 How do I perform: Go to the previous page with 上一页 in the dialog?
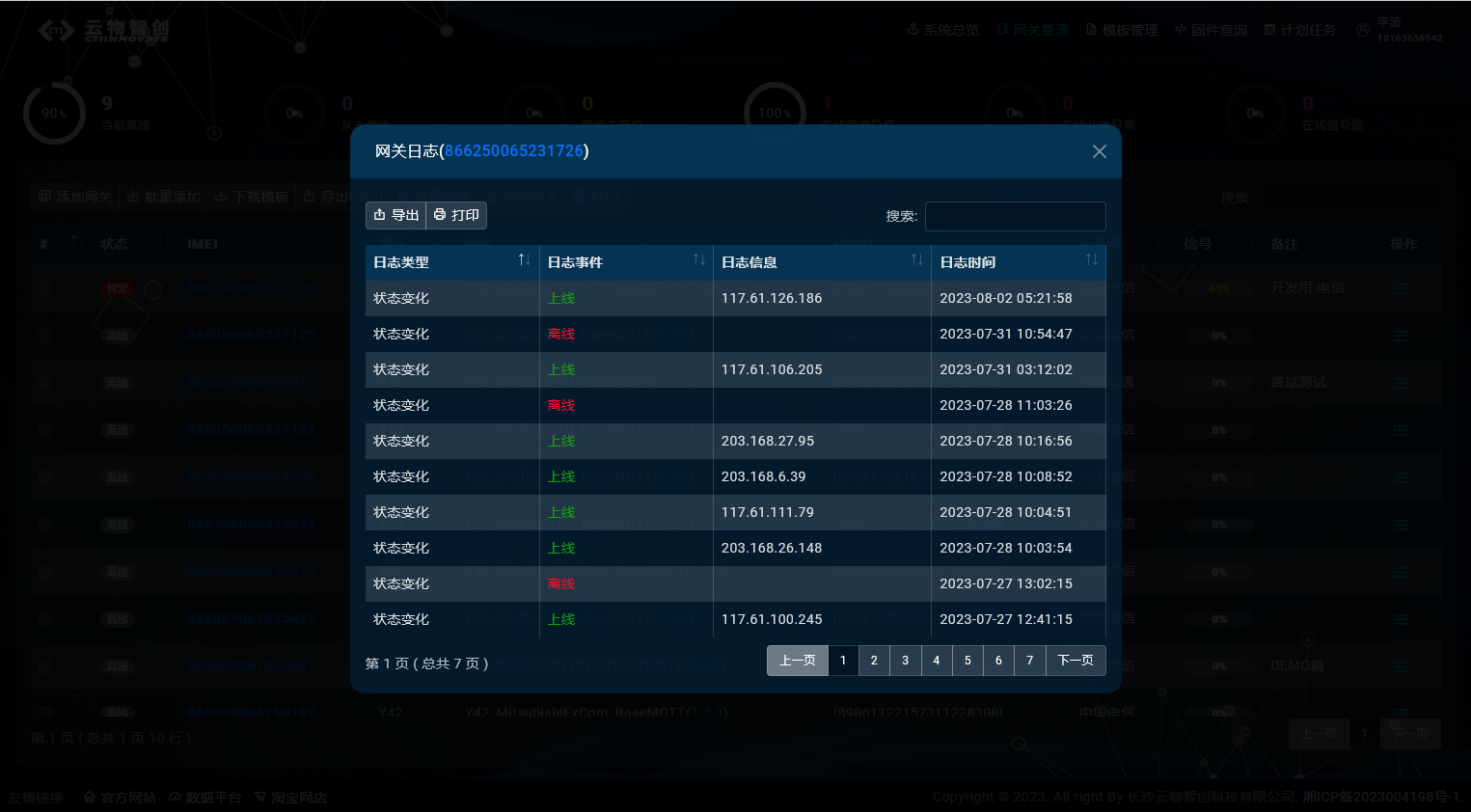point(798,661)
